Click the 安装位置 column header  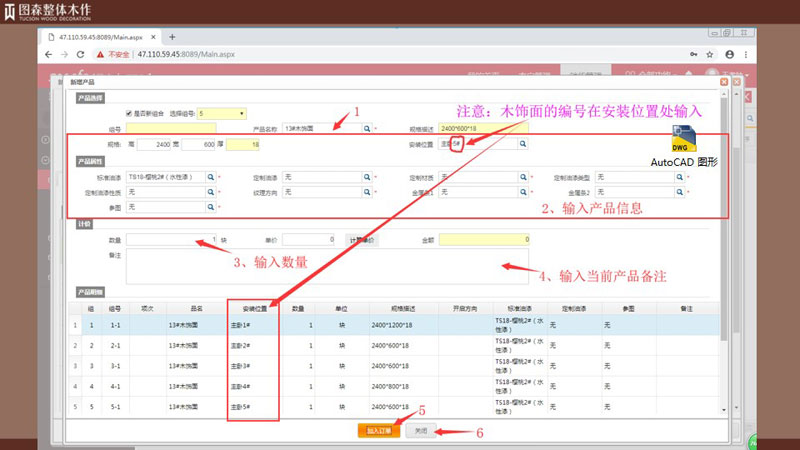(x=252, y=308)
